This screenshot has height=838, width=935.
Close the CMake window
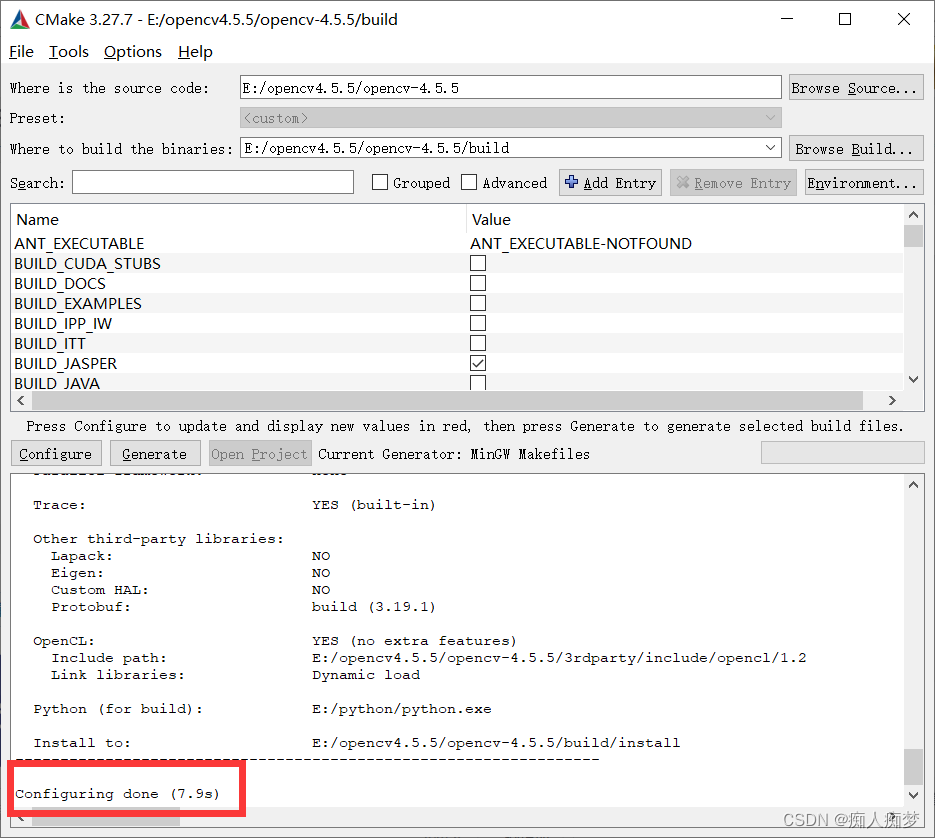pos(904,19)
